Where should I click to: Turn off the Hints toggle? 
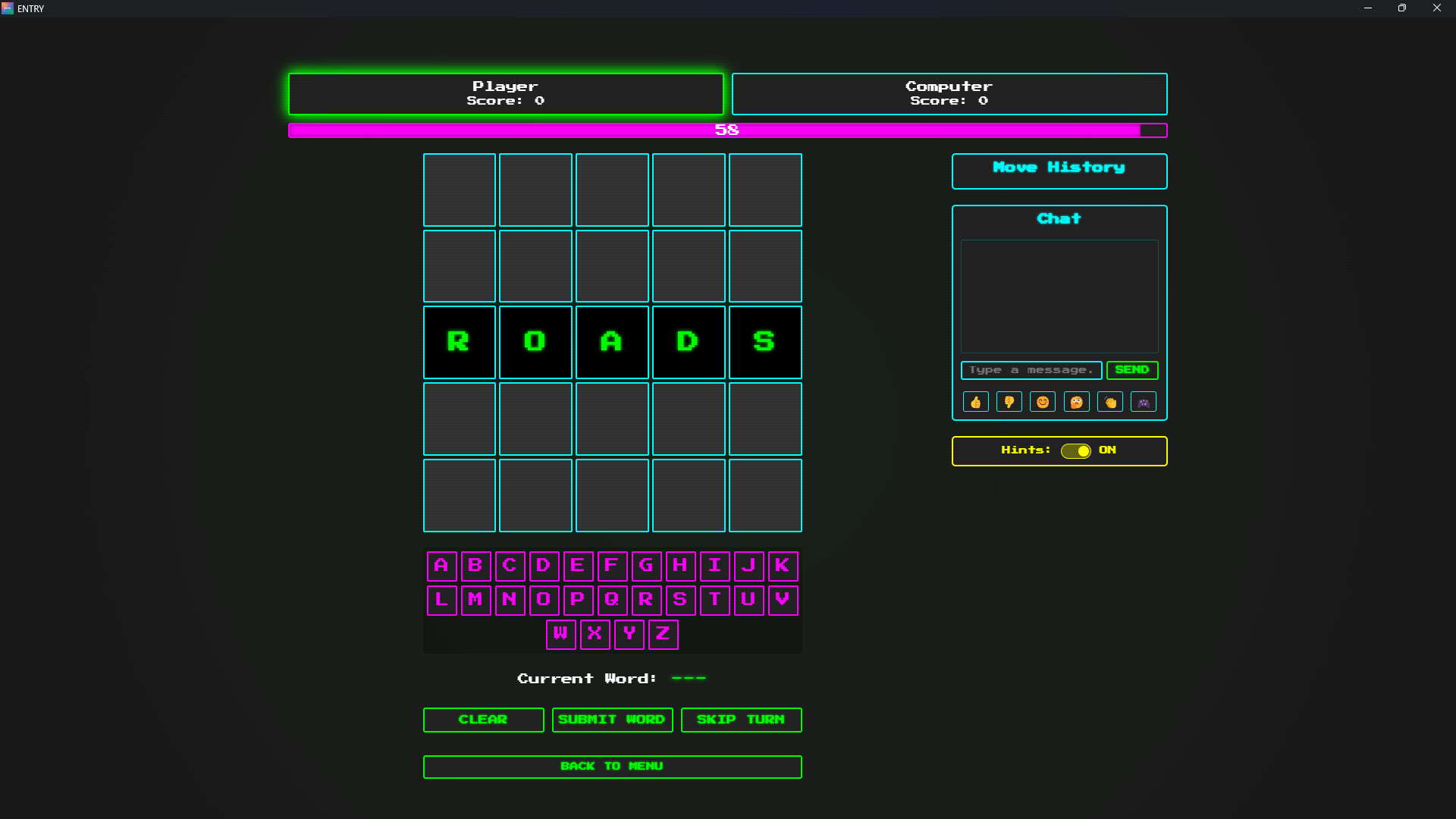[x=1075, y=451]
